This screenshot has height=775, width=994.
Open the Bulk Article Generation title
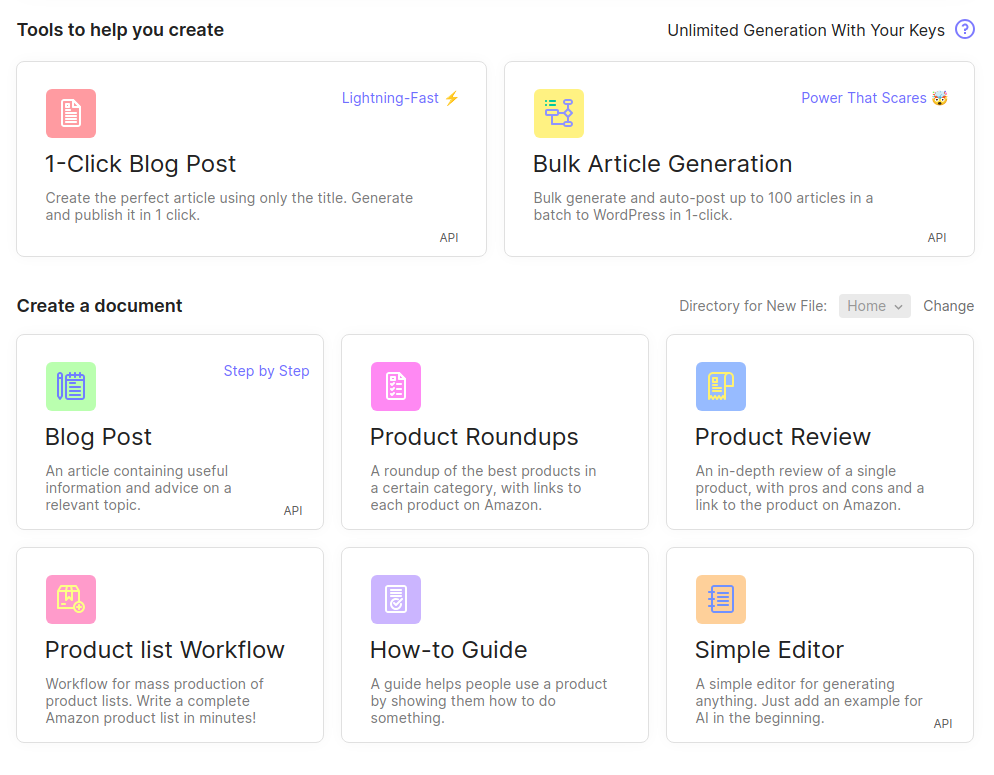662,164
